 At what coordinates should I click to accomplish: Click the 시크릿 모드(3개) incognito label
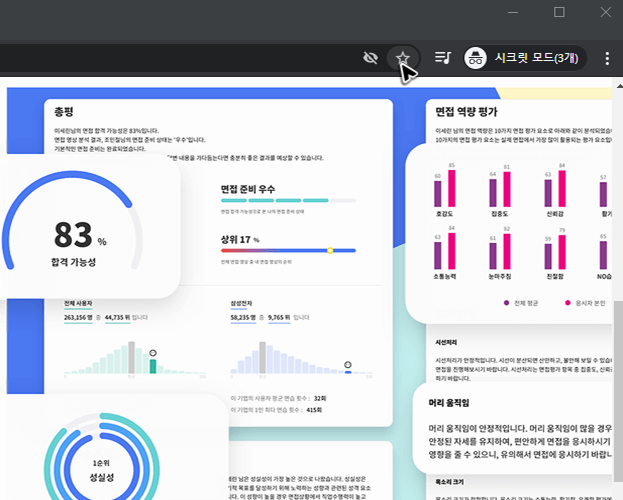coord(536,58)
